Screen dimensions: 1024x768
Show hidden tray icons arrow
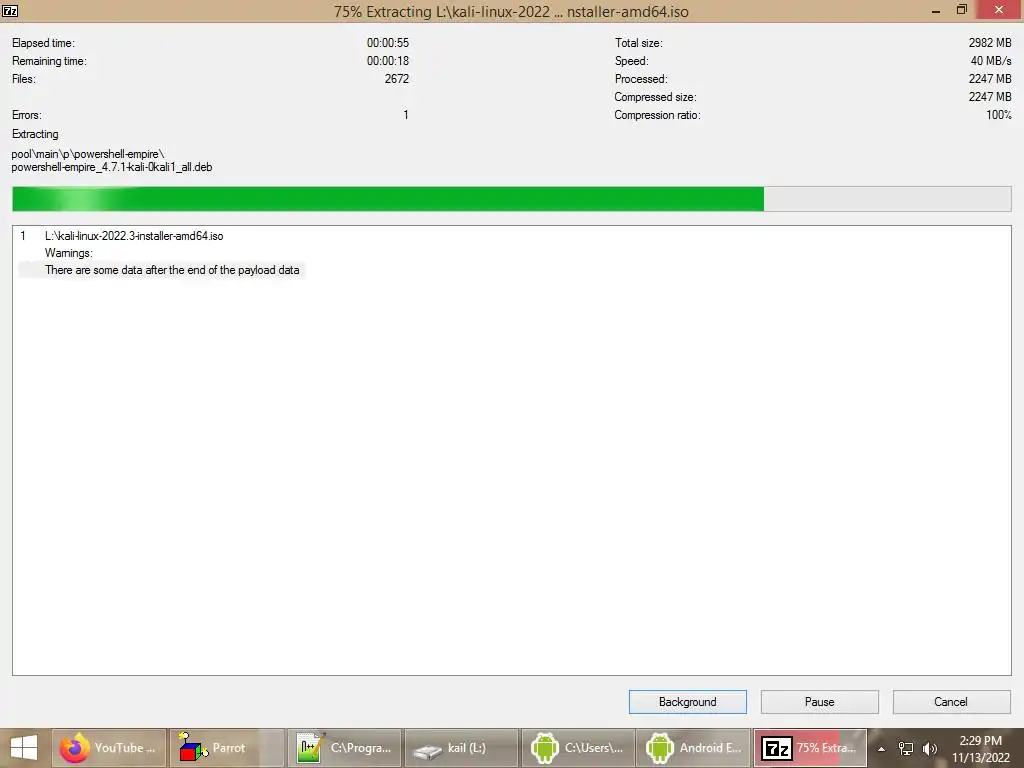[881, 749]
